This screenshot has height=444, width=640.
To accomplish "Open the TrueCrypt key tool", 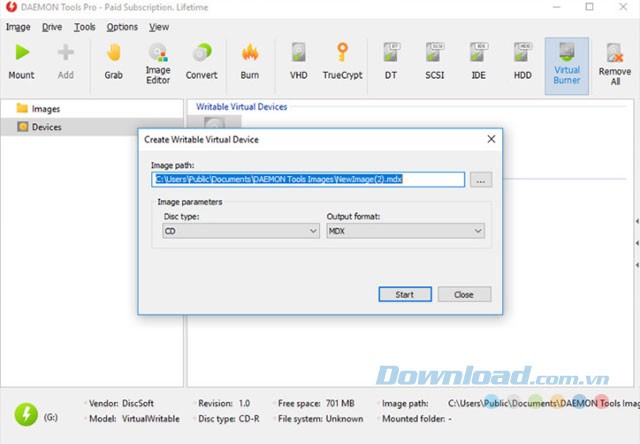I will click(342, 62).
